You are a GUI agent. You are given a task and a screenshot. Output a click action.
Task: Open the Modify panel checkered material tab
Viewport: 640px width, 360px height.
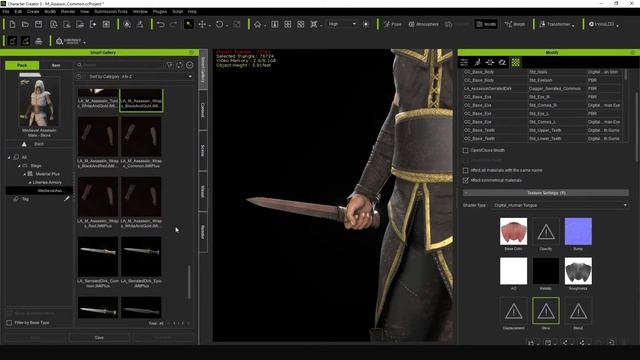click(x=516, y=62)
